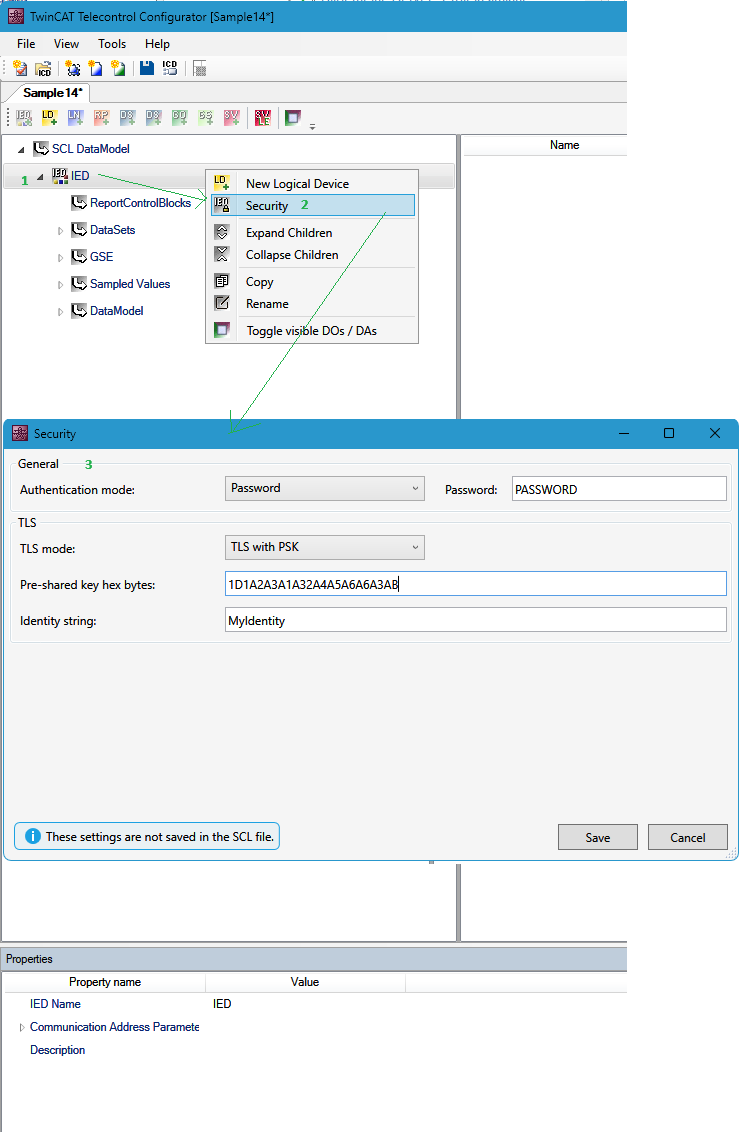Open the View menu
Viewport: 739px width, 1132px height.
(66, 44)
